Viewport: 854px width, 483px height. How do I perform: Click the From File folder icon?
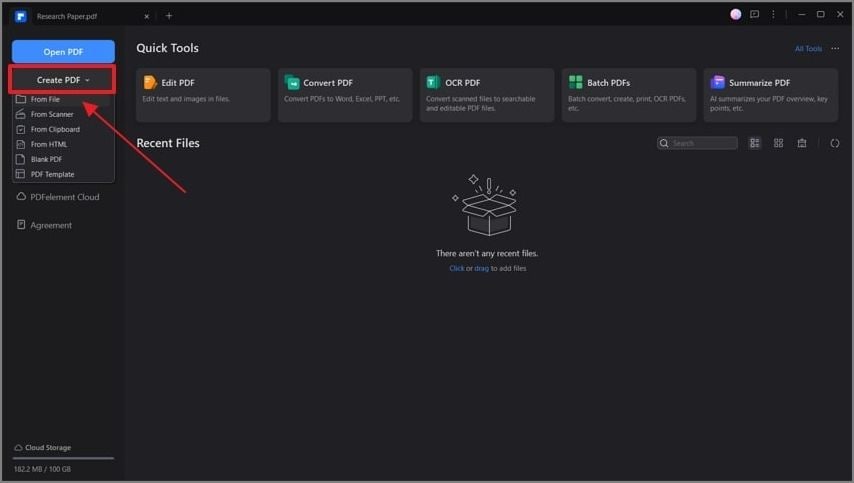pyautogui.click(x=21, y=99)
